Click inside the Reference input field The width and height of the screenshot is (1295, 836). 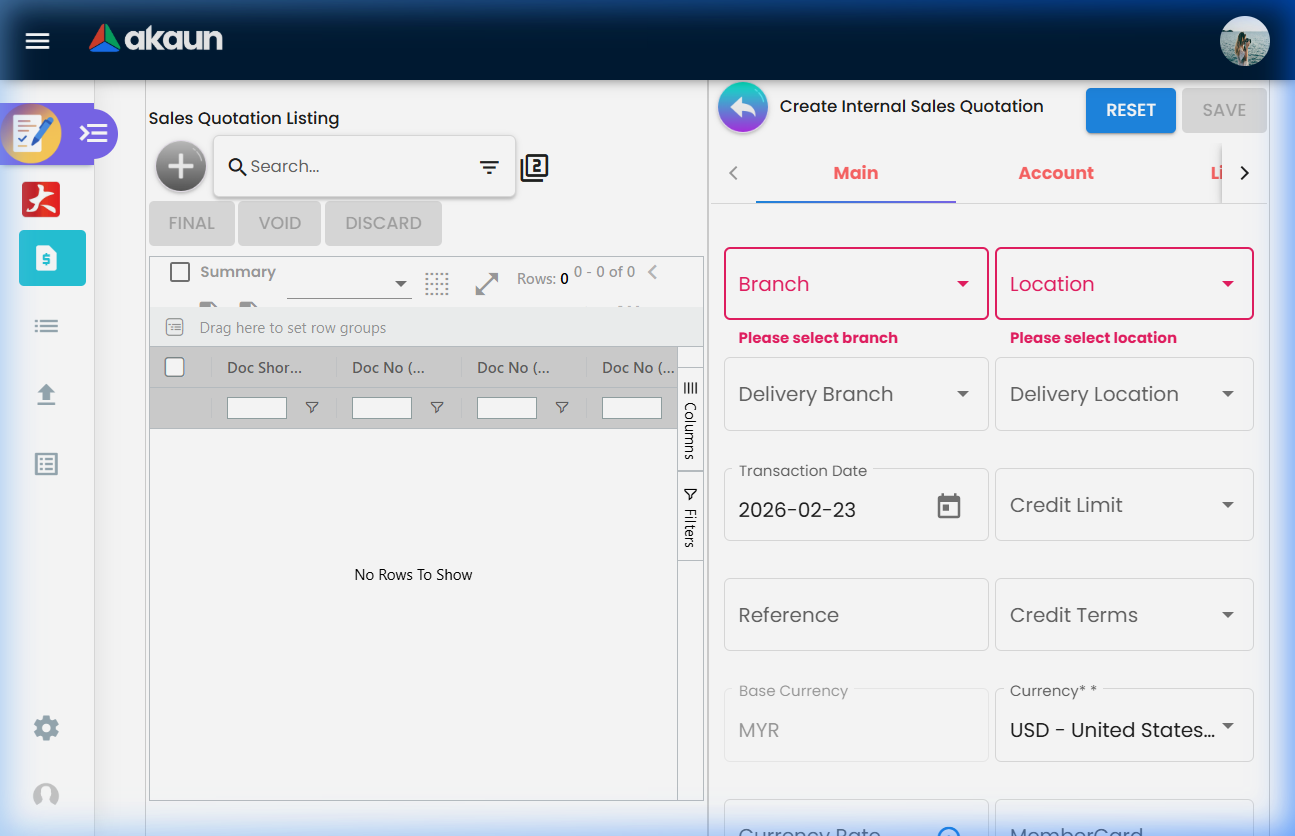[855, 614]
